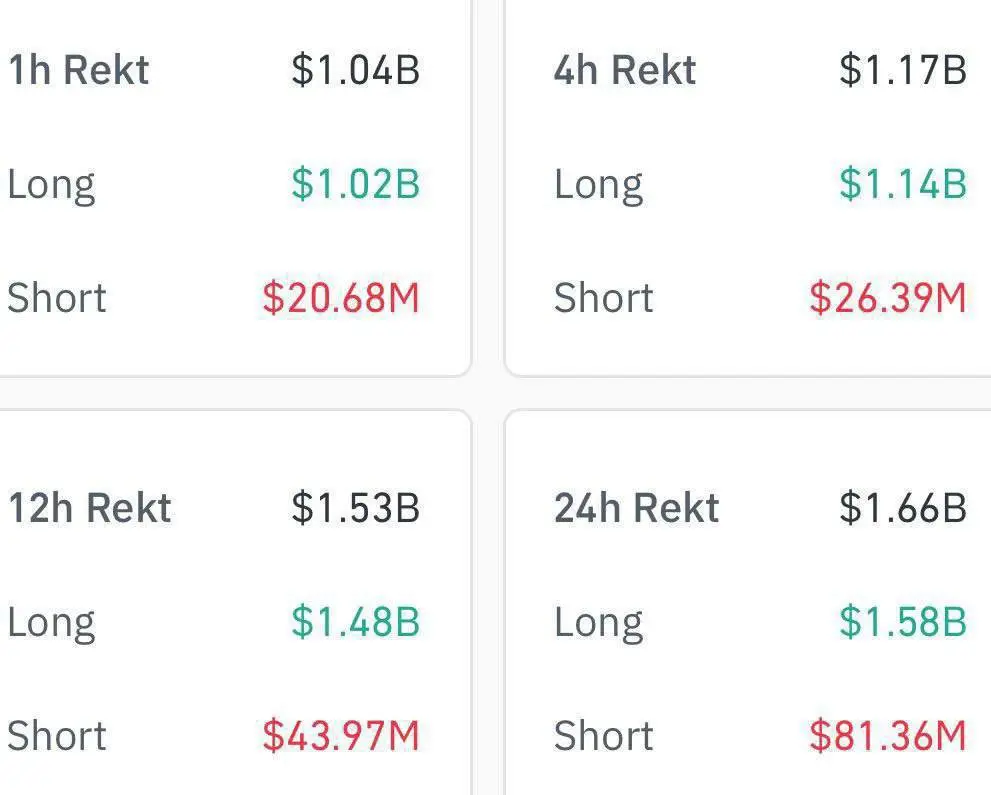The height and width of the screenshot is (795, 991).
Task: Click the 1h Rekt heading
Action: click(x=79, y=70)
